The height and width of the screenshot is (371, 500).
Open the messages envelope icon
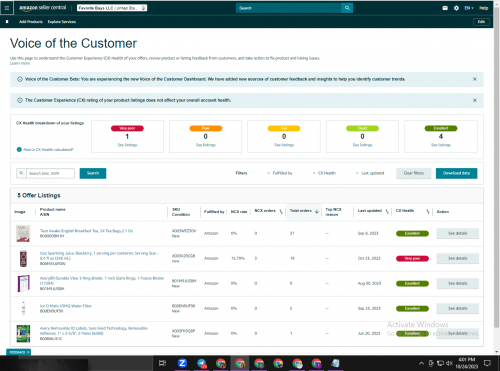(445, 8)
